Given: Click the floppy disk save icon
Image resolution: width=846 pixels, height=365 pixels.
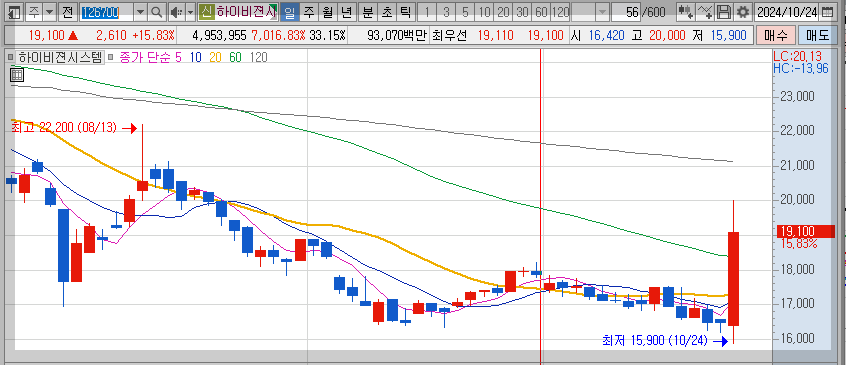Looking at the screenshot, I should click(725, 11).
